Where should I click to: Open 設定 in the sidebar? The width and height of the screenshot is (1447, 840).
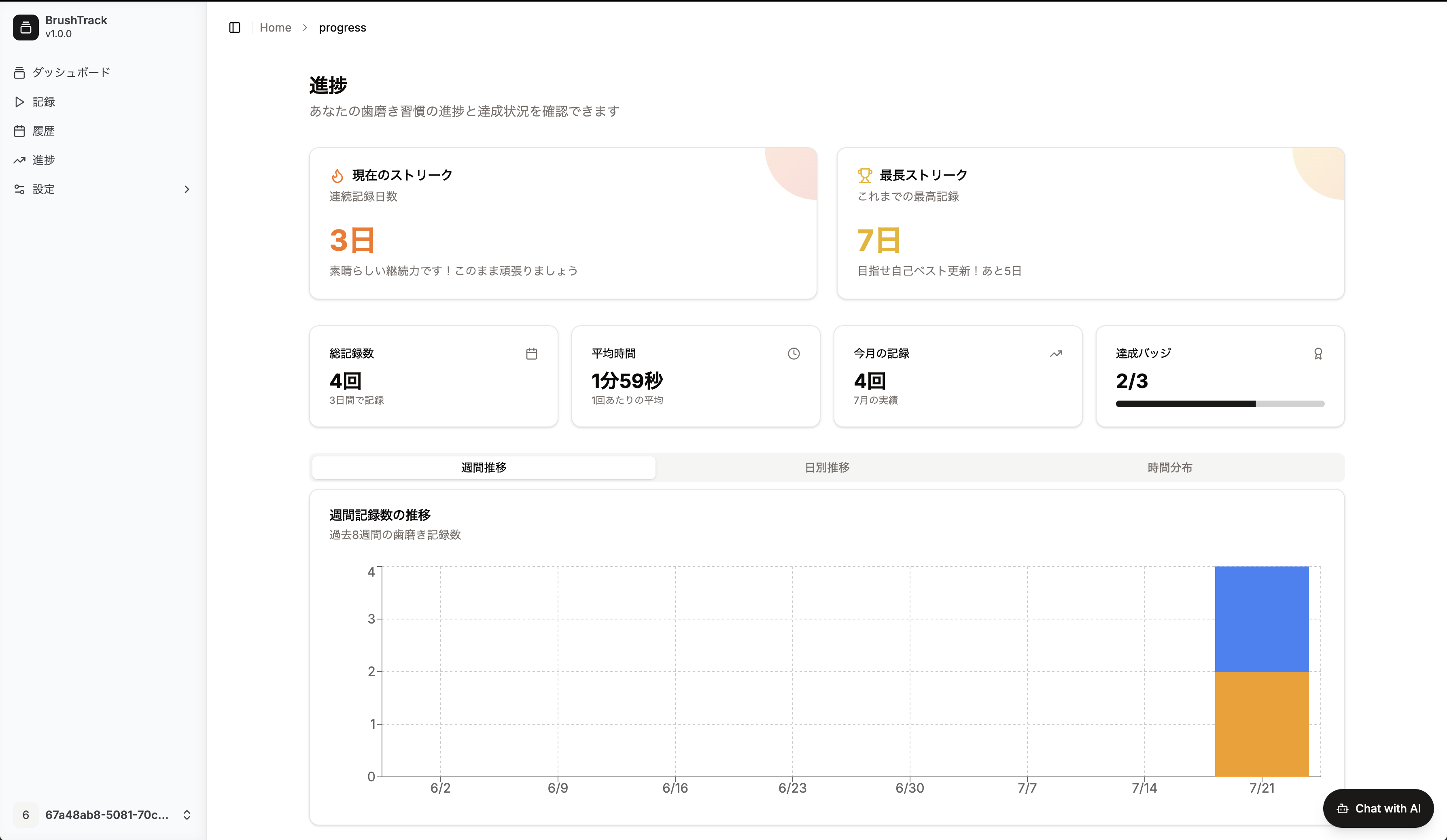coord(103,189)
